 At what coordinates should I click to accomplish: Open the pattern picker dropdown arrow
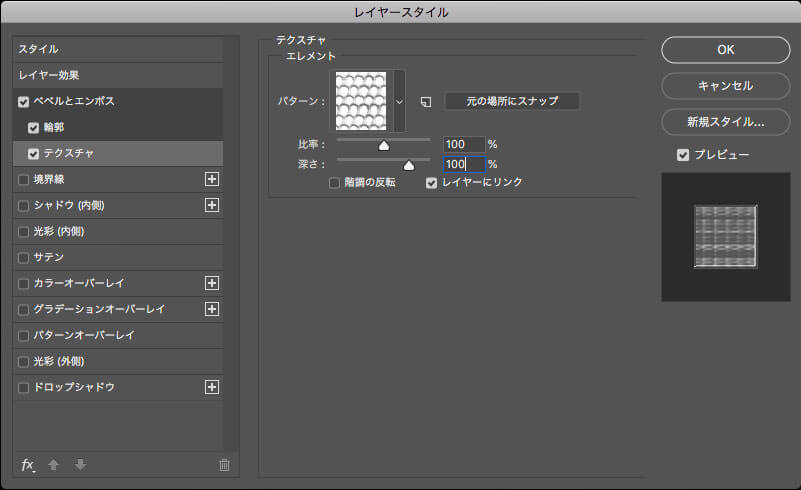click(x=399, y=102)
